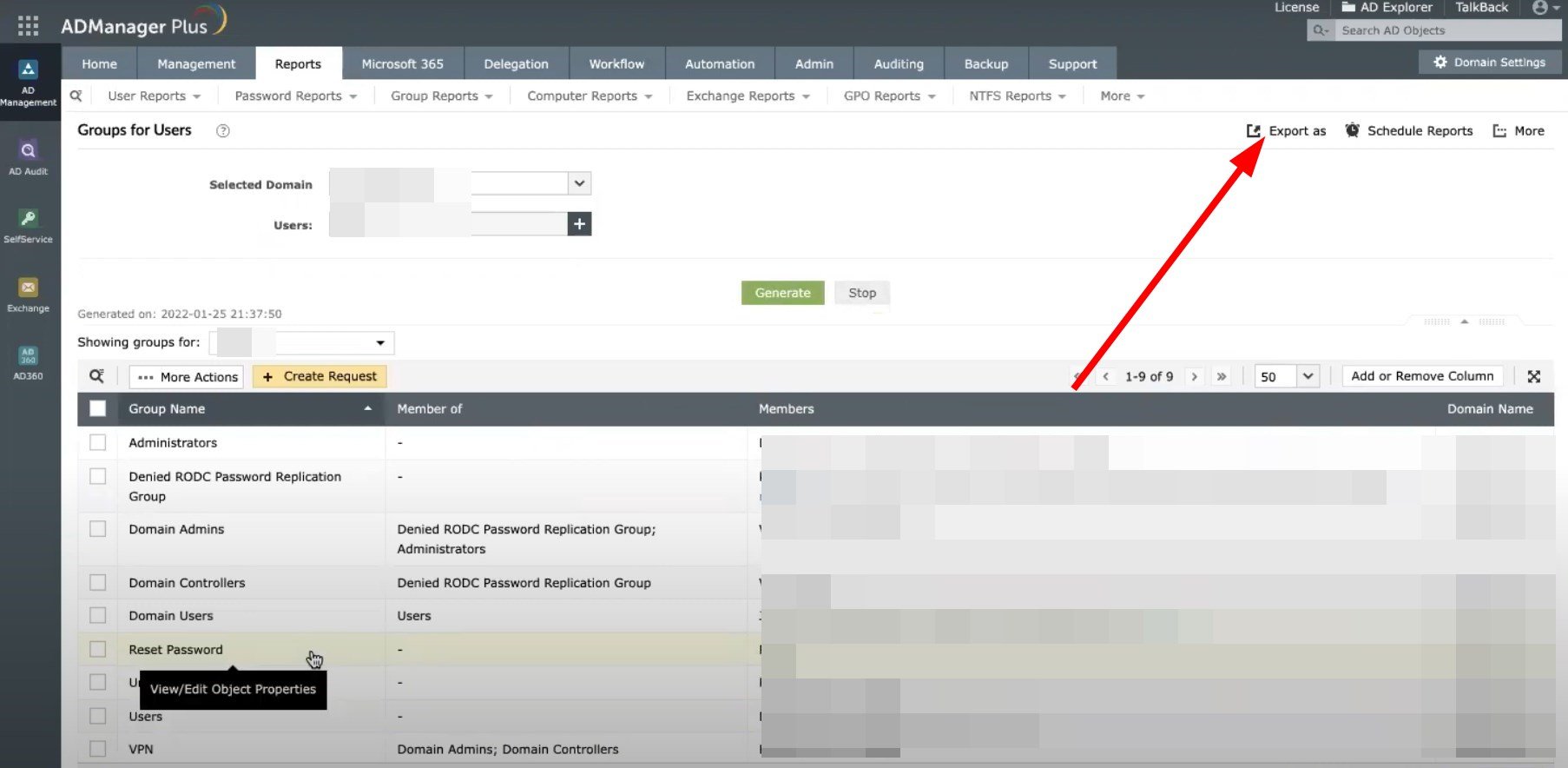Check the Users row checkbox
This screenshot has height=768, width=1568.
(98, 716)
